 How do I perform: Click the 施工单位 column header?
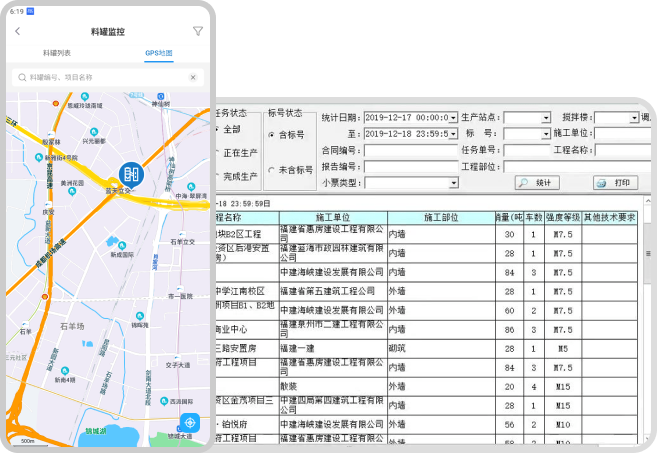[x=333, y=217]
